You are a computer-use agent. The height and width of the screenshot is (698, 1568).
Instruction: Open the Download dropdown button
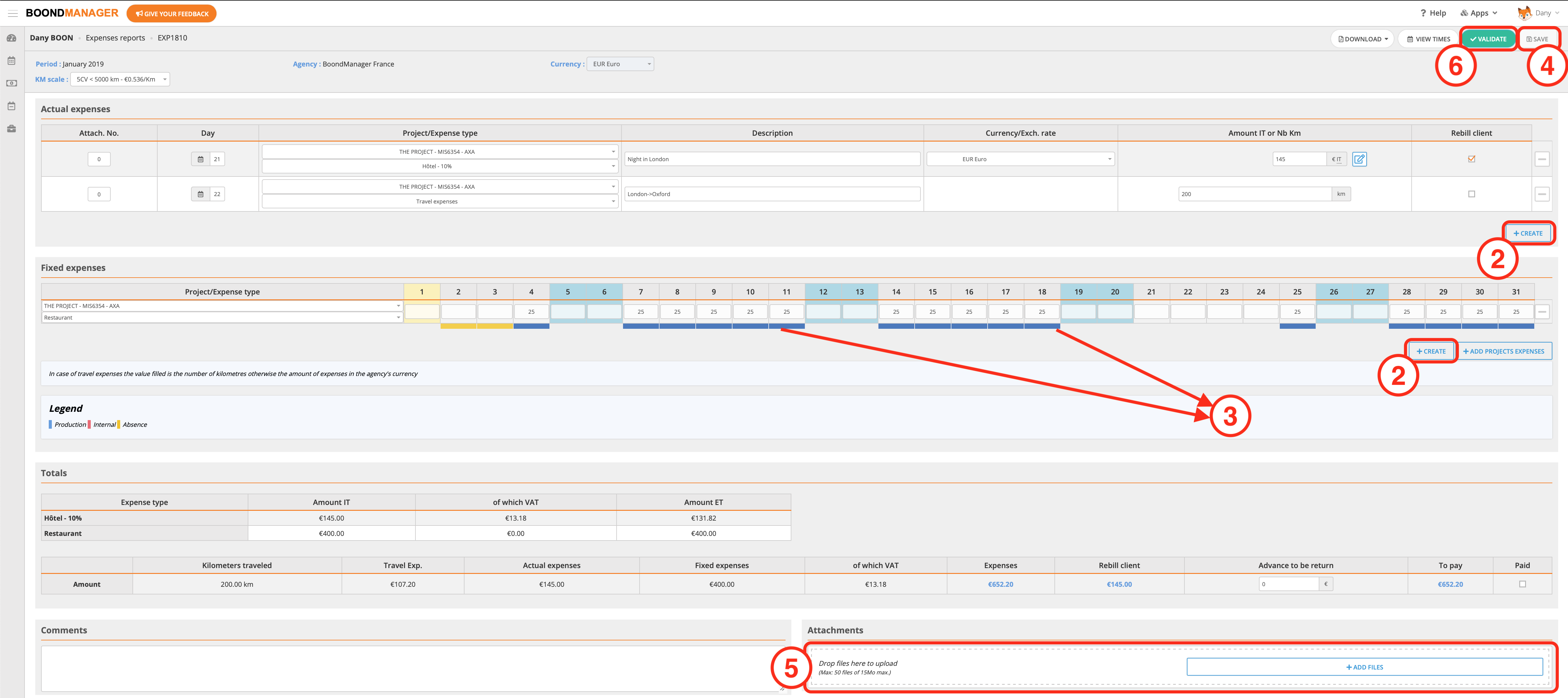(1363, 39)
